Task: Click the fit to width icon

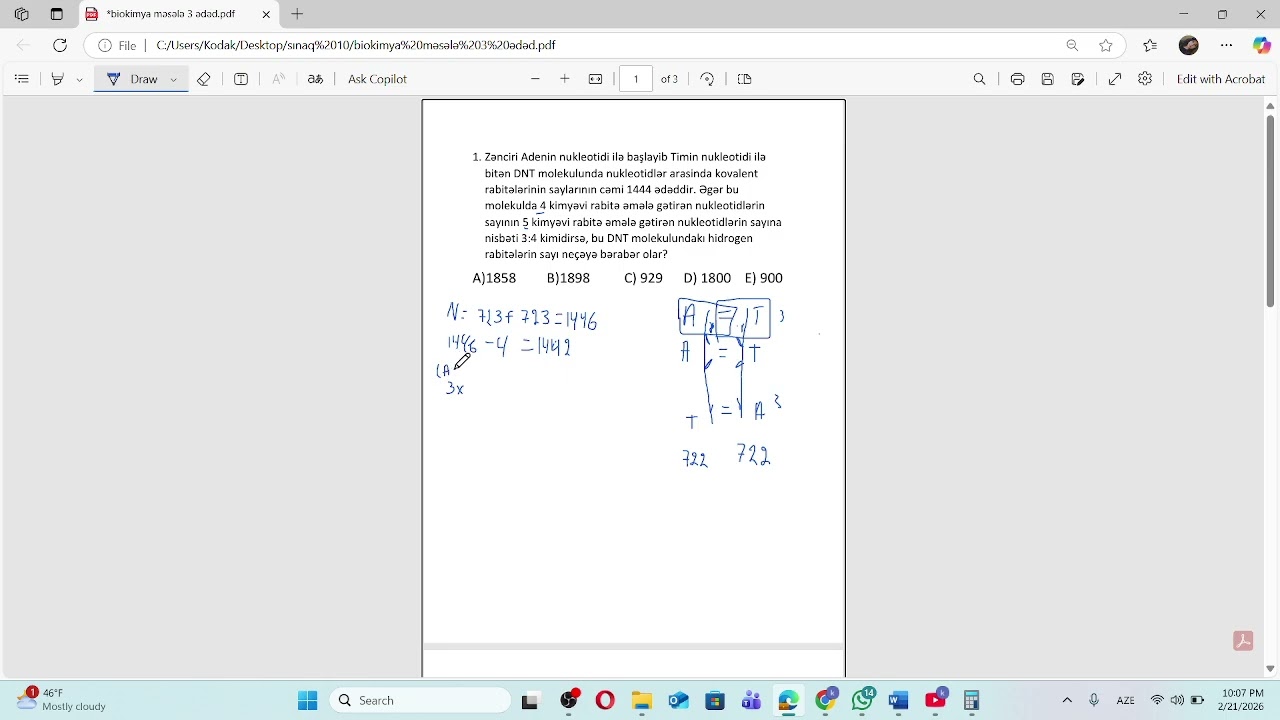Action: click(596, 79)
